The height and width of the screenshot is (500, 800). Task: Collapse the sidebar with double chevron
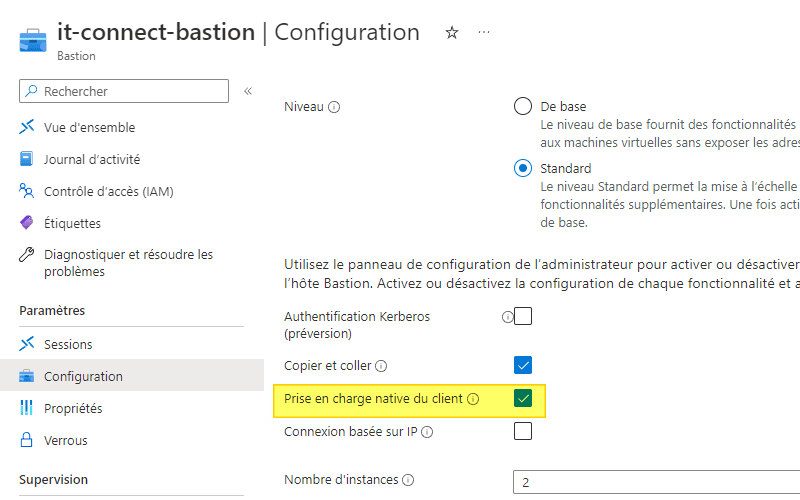pyautogui.click(x=248, y=91)
